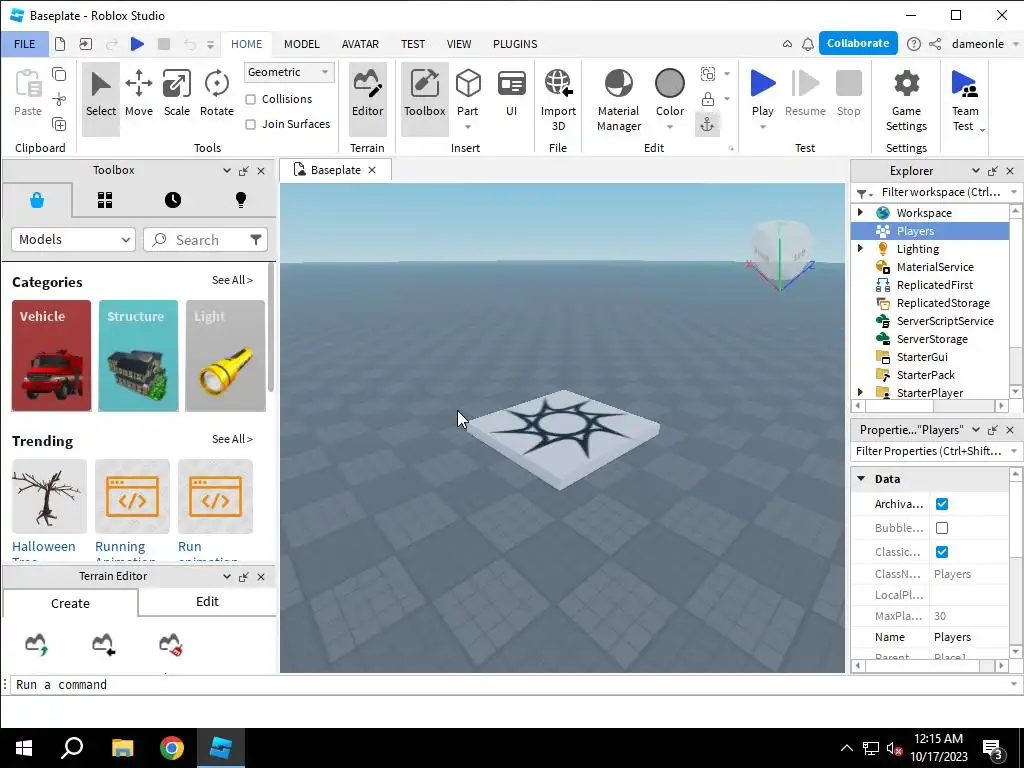Viewport: 1024px width, 768px height.
Task: Click the Color circle button
Action: pos(669,84)
